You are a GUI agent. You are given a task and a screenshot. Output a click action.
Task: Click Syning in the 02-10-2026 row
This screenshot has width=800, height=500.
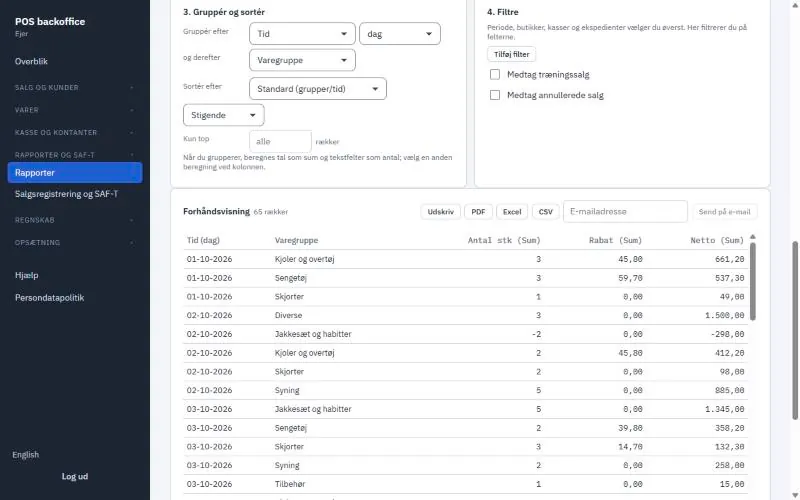point(287,390)
